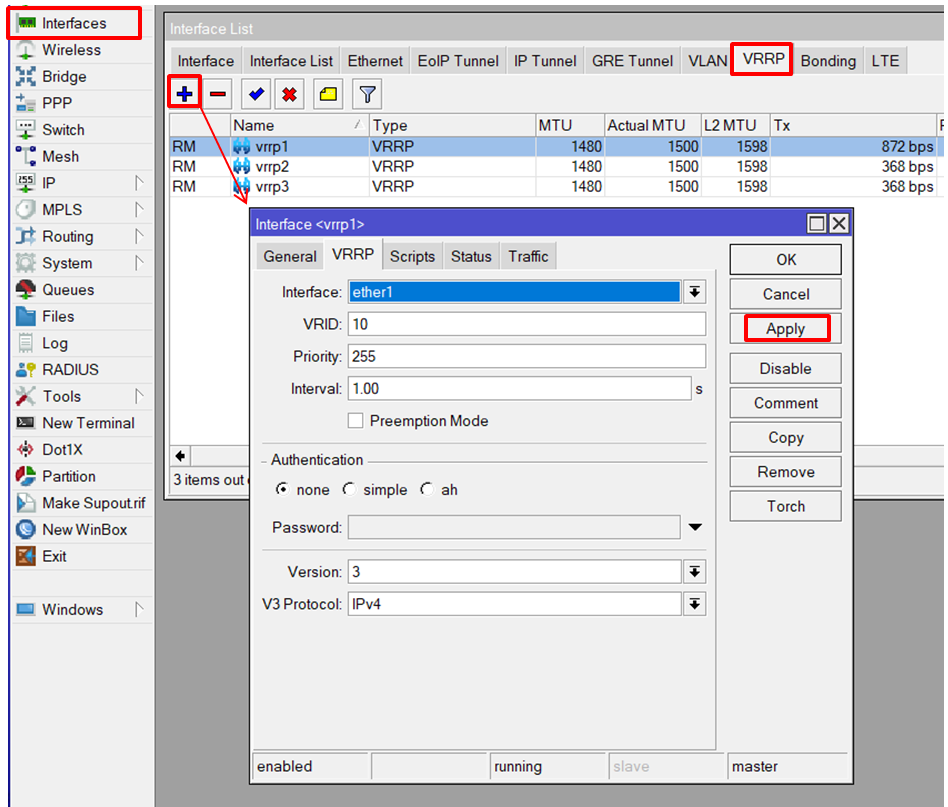Open the Interface ether1 dropdown

coord(694,292)
